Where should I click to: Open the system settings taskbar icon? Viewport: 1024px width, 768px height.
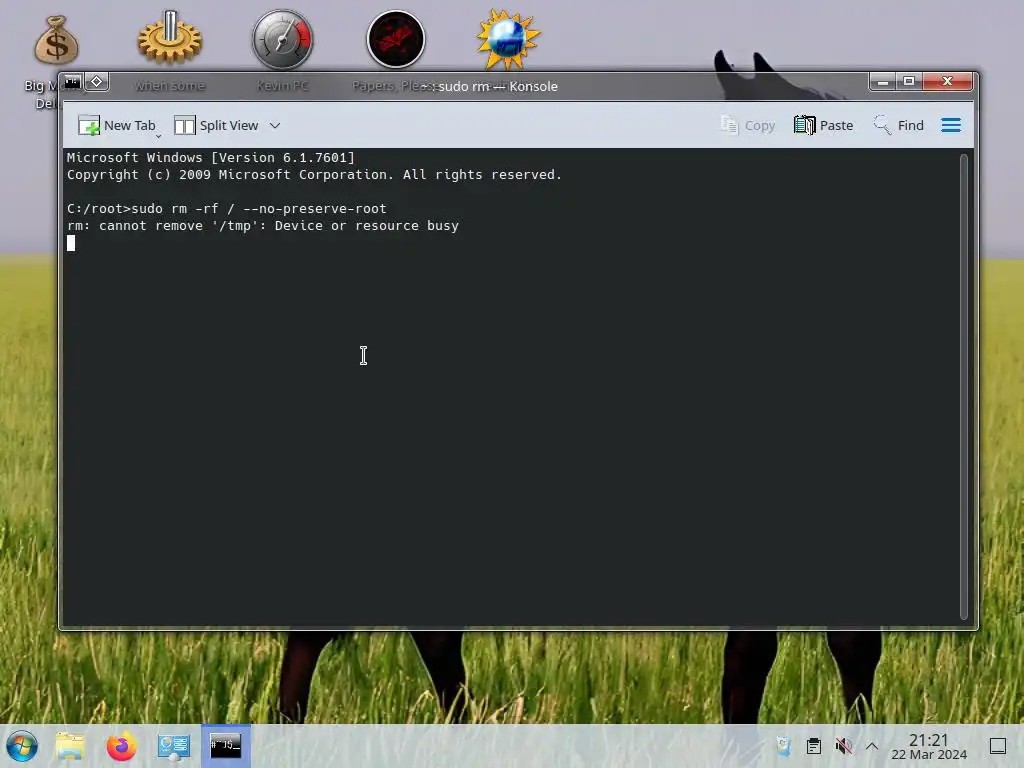coord(174,746)
